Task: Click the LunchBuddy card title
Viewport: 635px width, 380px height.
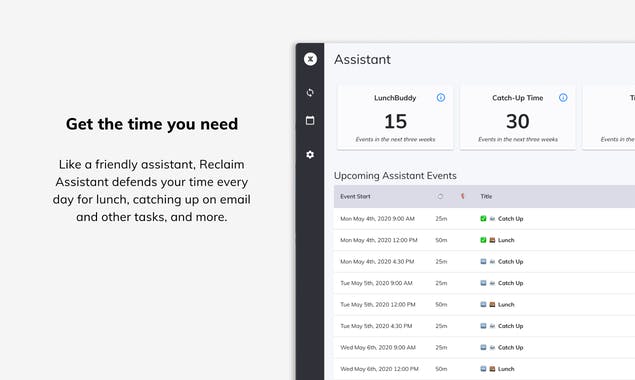Action: (x=395, y=98)
